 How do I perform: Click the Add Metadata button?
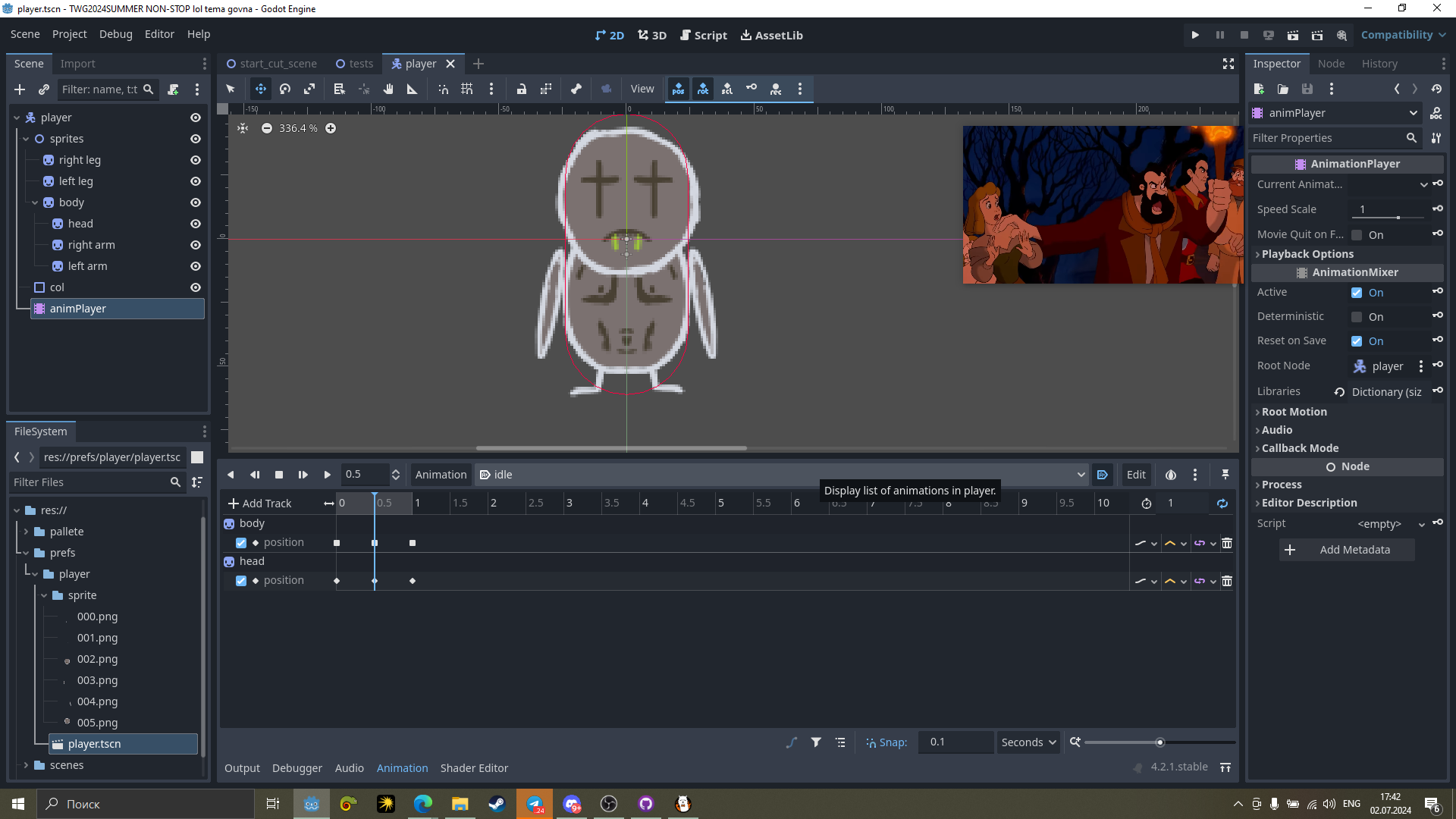[x=1347, y=550]
